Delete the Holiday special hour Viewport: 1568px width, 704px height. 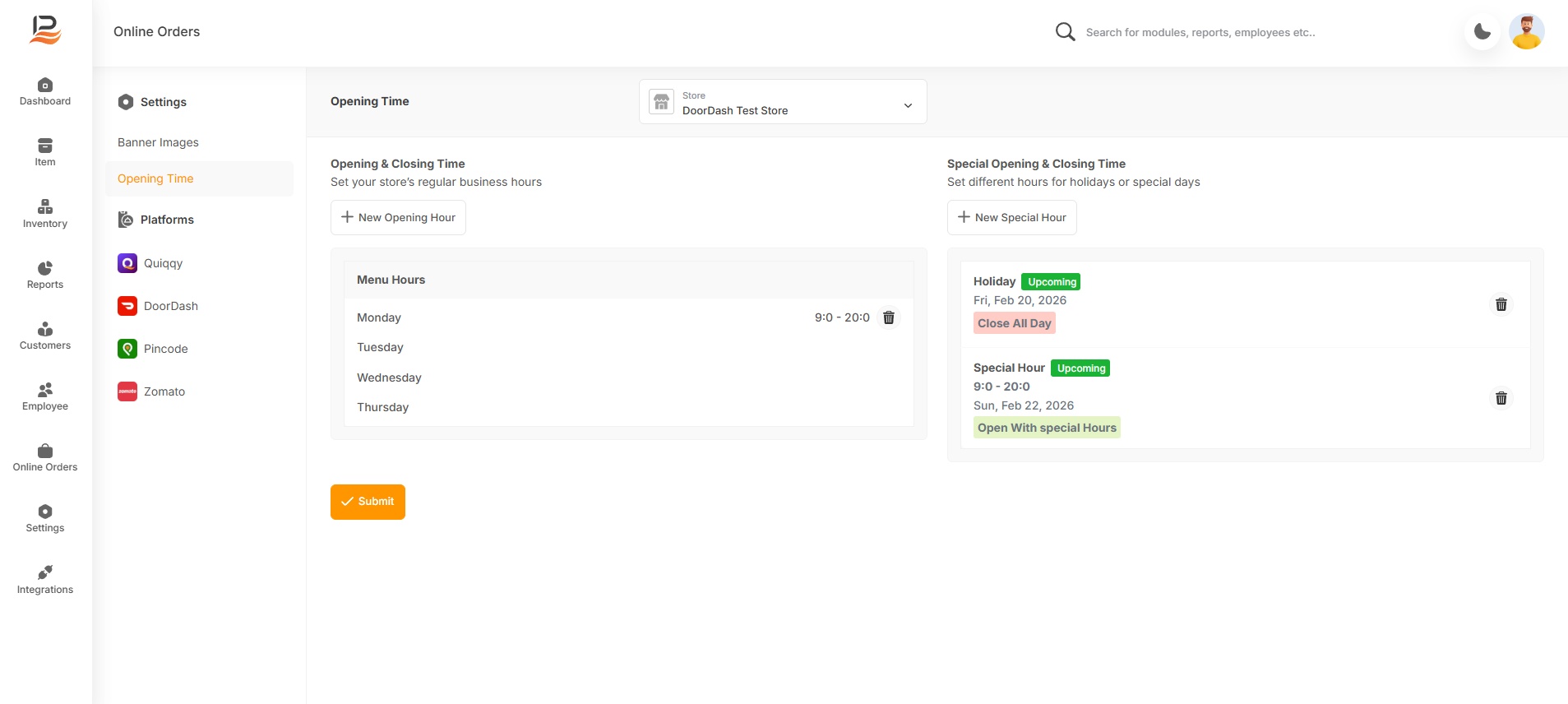click(1501, 304)
